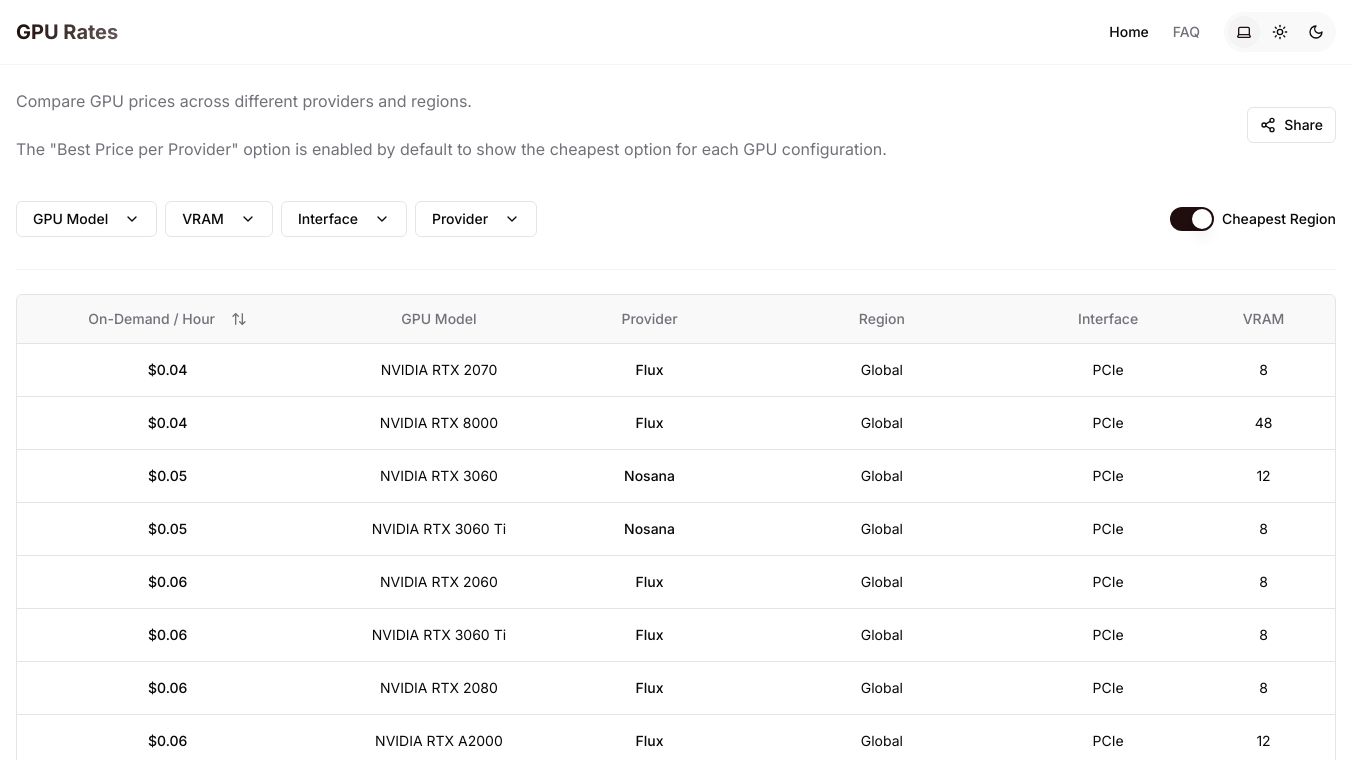Open the FAQ nav item
The image size is (1352, 760).
click(1186, 32)
